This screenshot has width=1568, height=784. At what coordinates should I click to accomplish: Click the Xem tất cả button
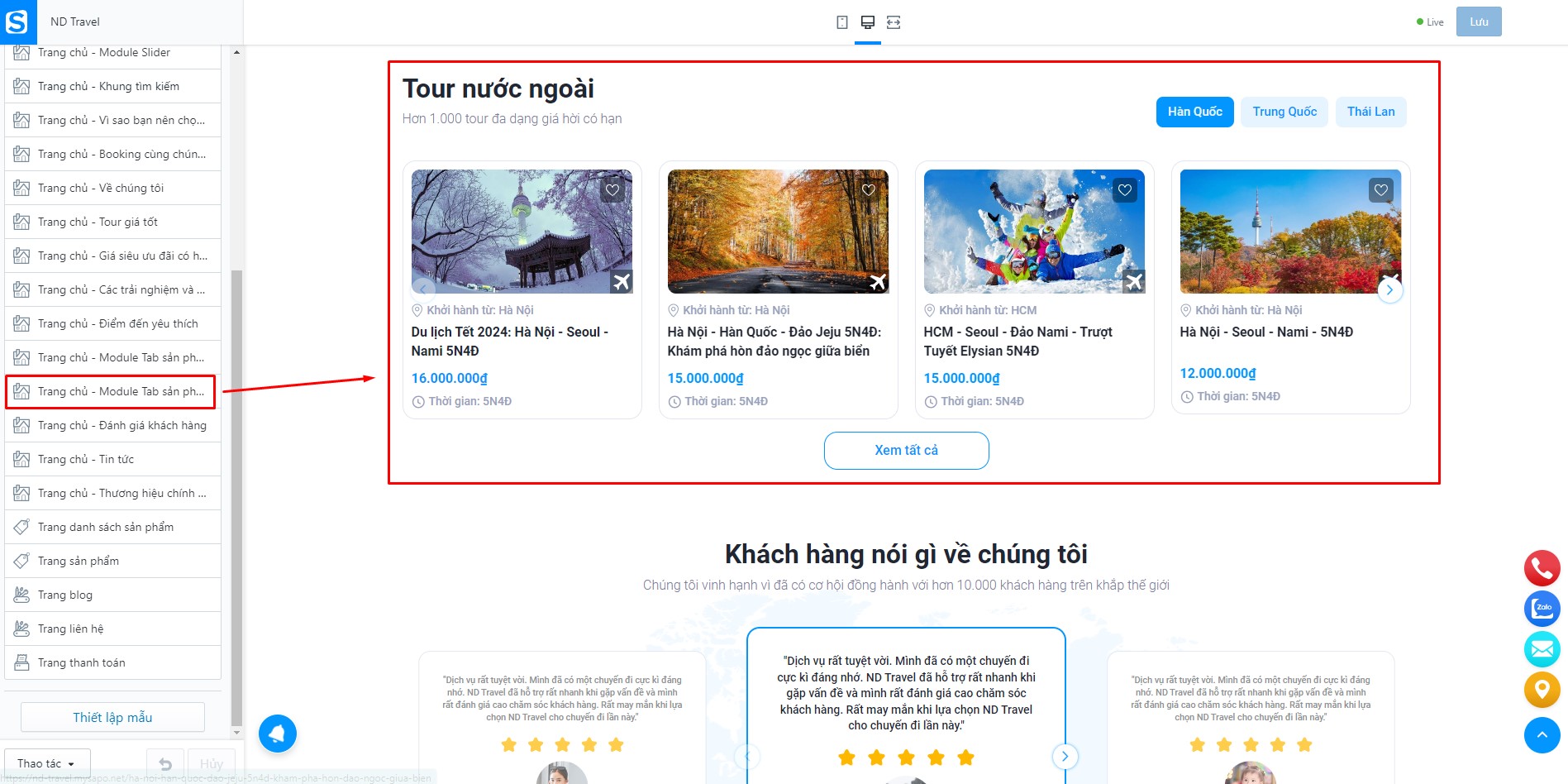pos(906,451)
